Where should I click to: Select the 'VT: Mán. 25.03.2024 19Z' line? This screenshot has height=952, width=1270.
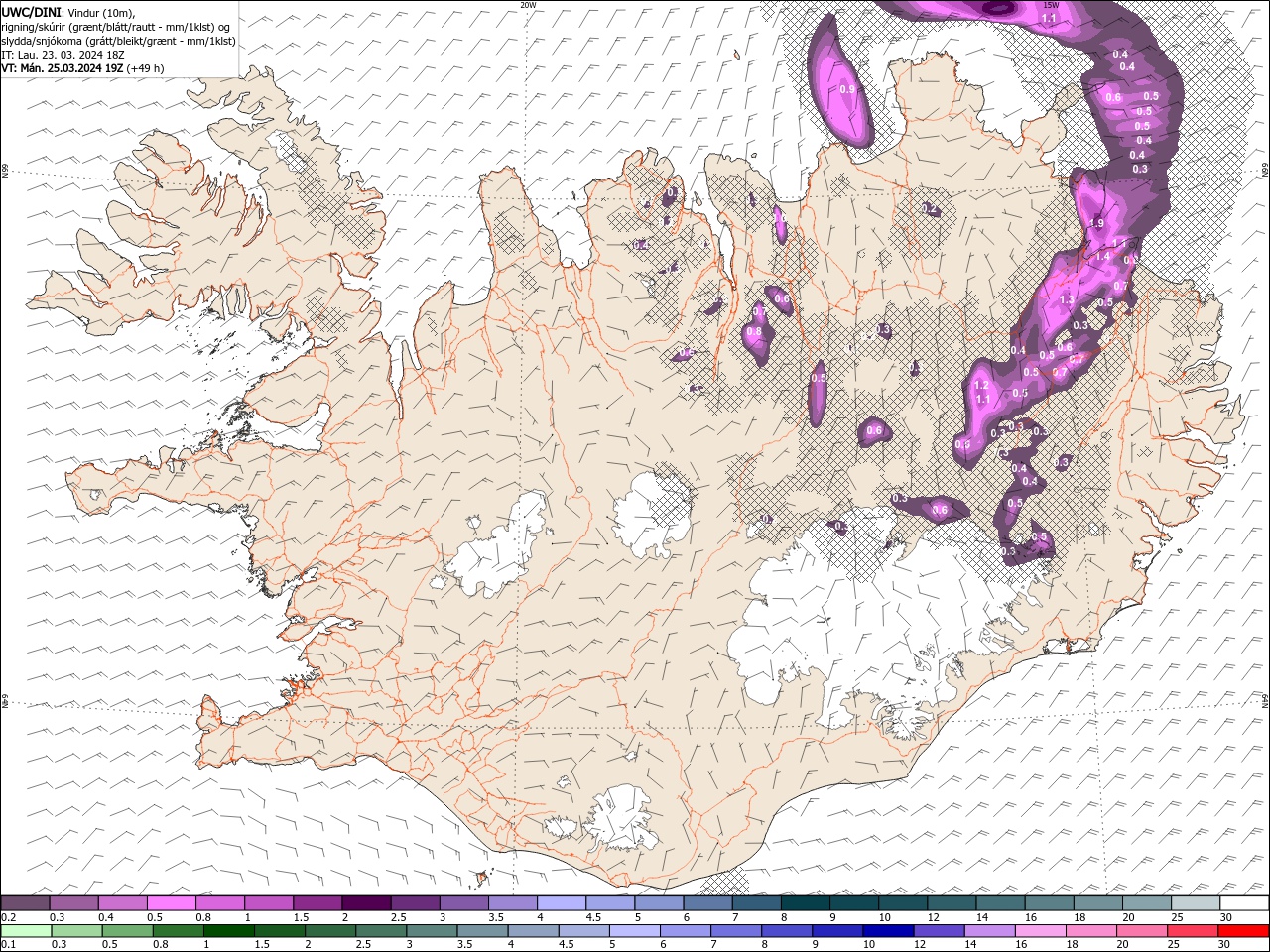pos(63,68)
